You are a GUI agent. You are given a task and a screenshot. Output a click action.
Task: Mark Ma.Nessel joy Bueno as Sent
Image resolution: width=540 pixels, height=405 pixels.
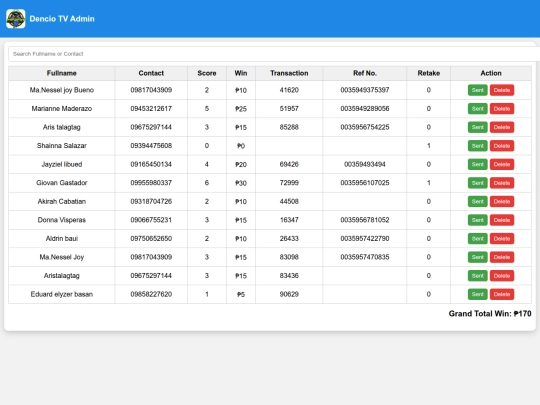(x=477, y=90)
